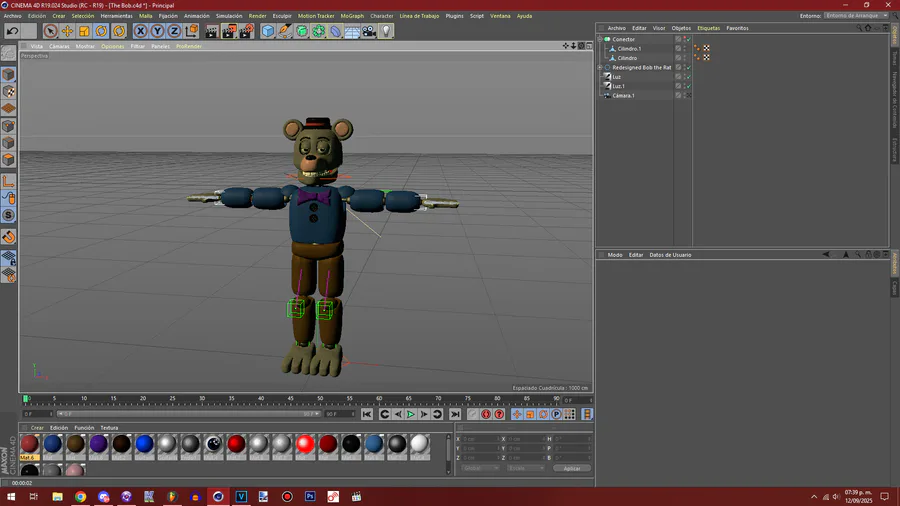Select the Rotate tool
Screen dimensions: 900x506
[x=102, y=31]
